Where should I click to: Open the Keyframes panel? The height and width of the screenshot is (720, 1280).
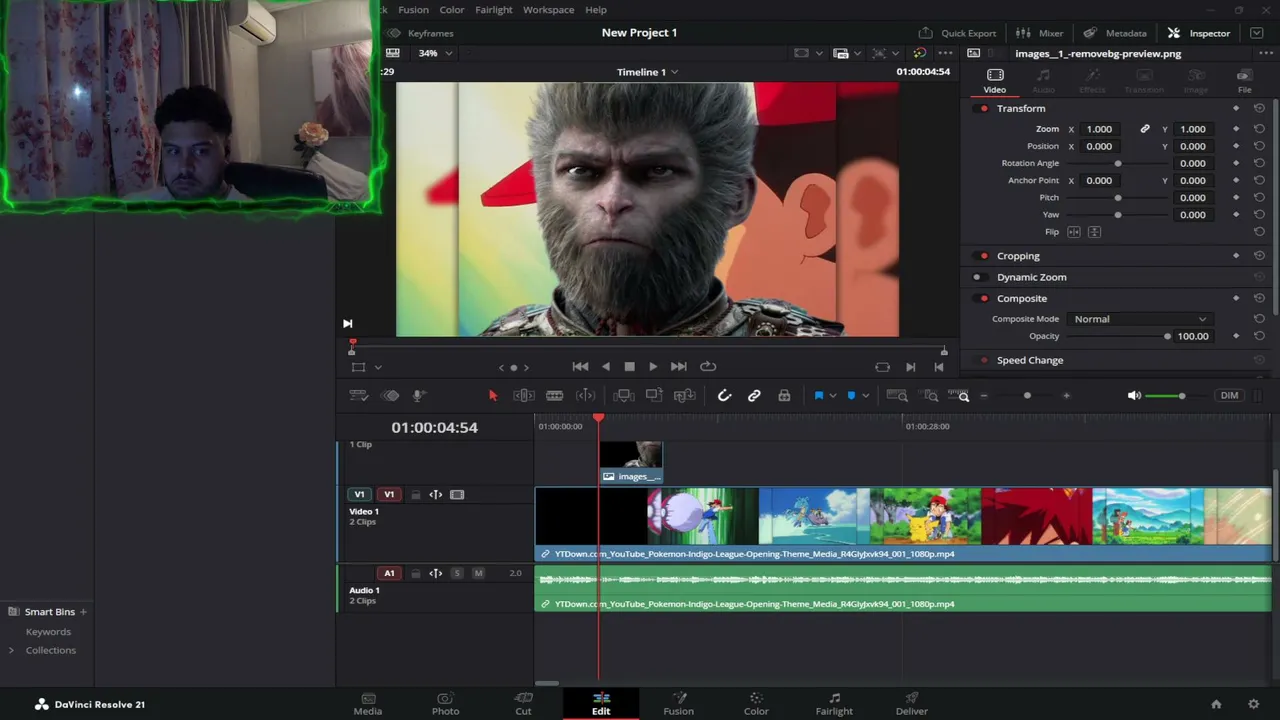420,33
